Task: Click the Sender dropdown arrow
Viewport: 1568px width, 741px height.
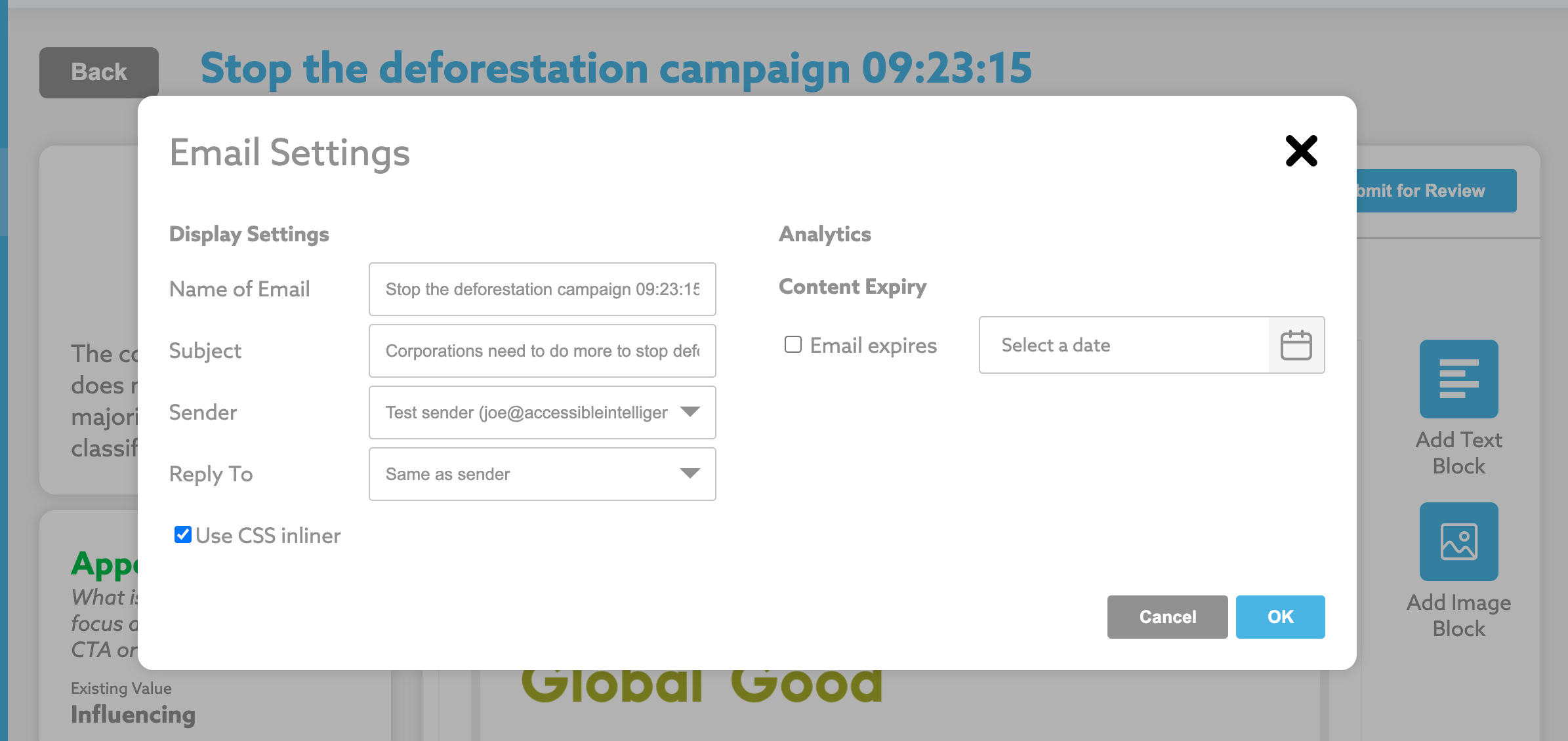Action: [x=690, y=412]
